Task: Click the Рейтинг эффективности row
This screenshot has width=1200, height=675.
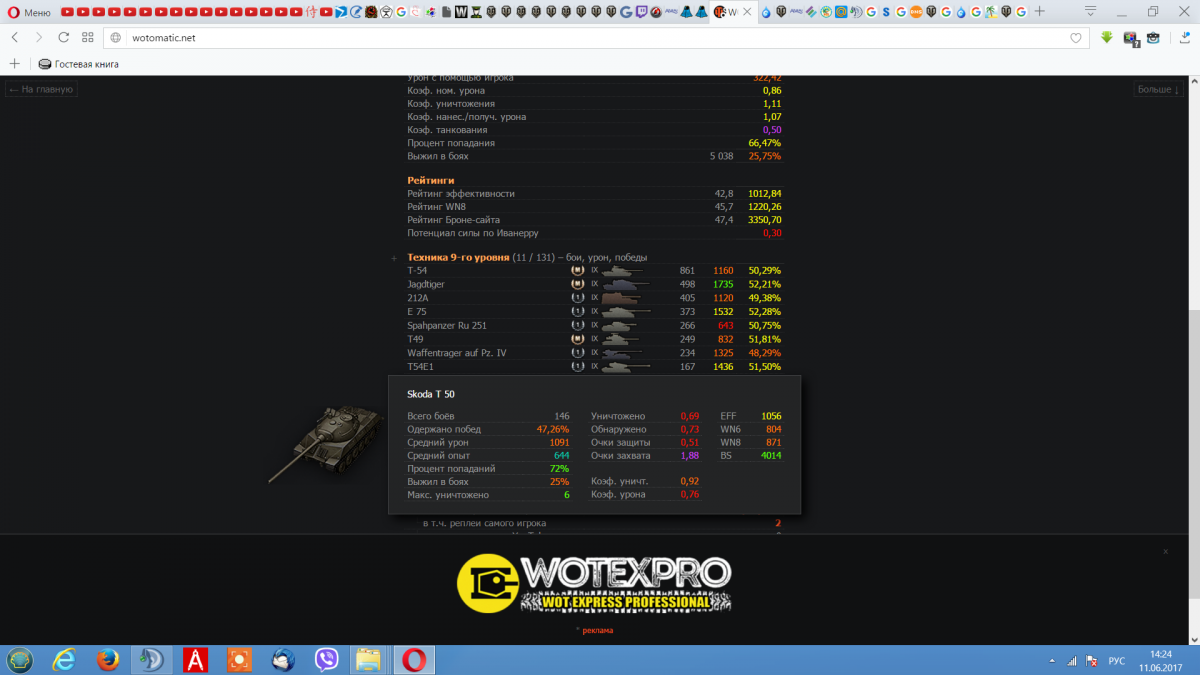Action: [x=594, y=193]
